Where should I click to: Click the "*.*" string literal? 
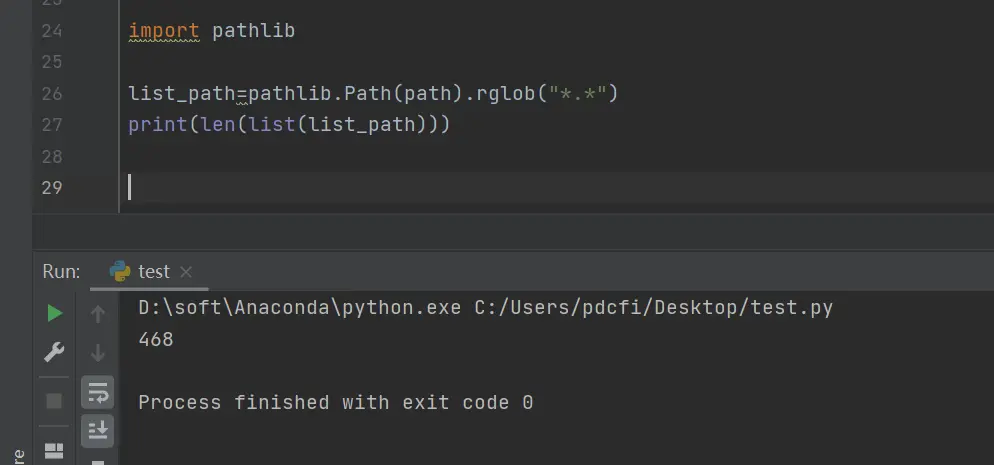(x=578, y=93)
